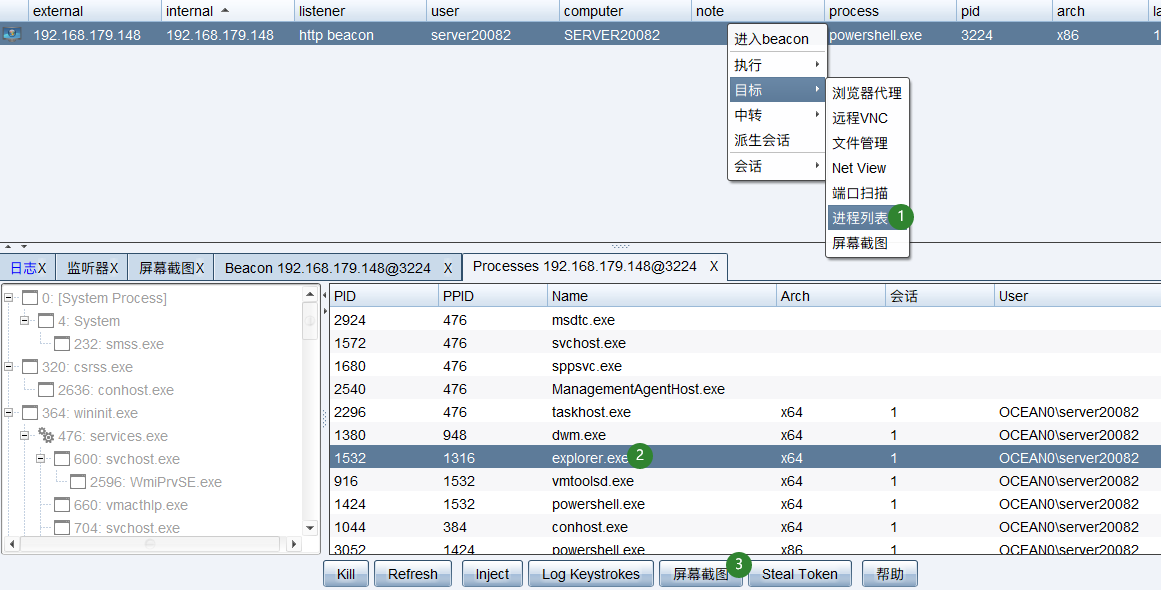Click the window icon beside wininit.exe
Image resolution: width=1161 pixels, height=590 pixels.
click(x=30, y=412)
